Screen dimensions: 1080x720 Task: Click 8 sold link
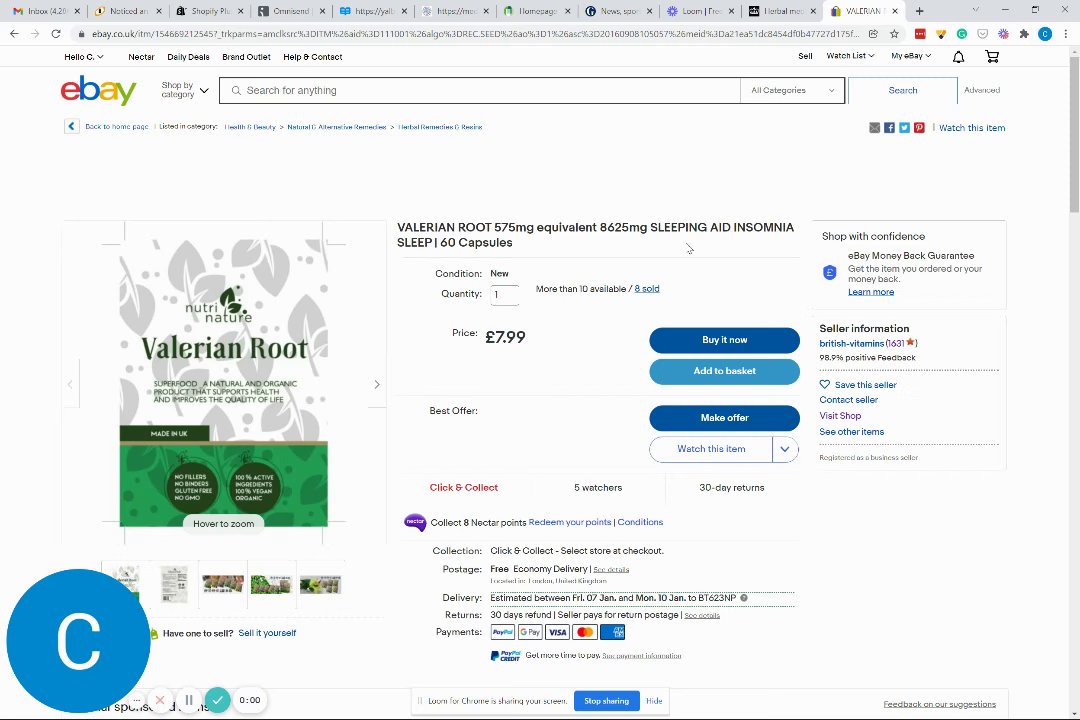tap(647, 289)
